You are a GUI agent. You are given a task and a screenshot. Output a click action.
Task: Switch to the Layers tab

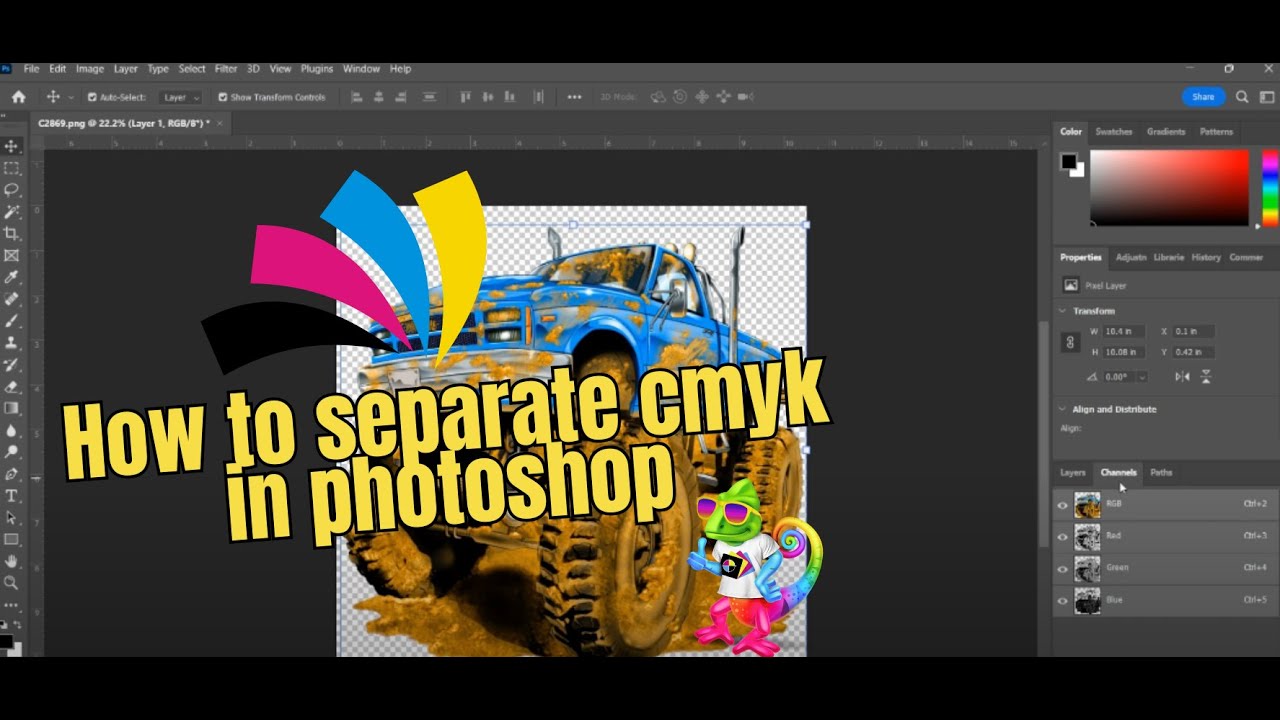1073,472
